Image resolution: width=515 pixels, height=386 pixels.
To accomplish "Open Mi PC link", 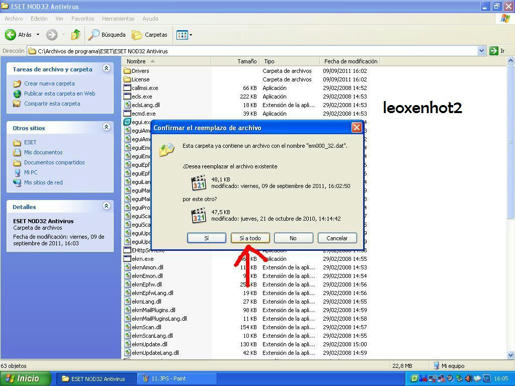I will (30, 172).
